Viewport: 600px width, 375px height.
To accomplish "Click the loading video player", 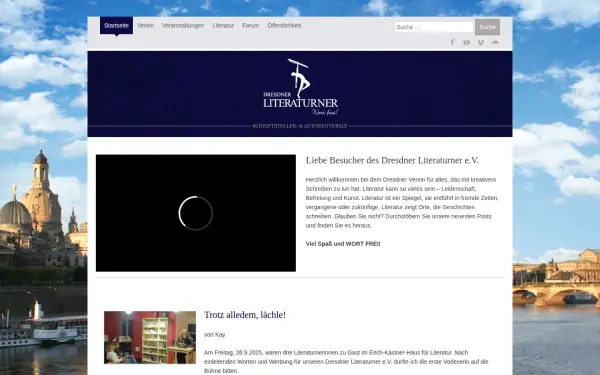I will tap(196, 213).
